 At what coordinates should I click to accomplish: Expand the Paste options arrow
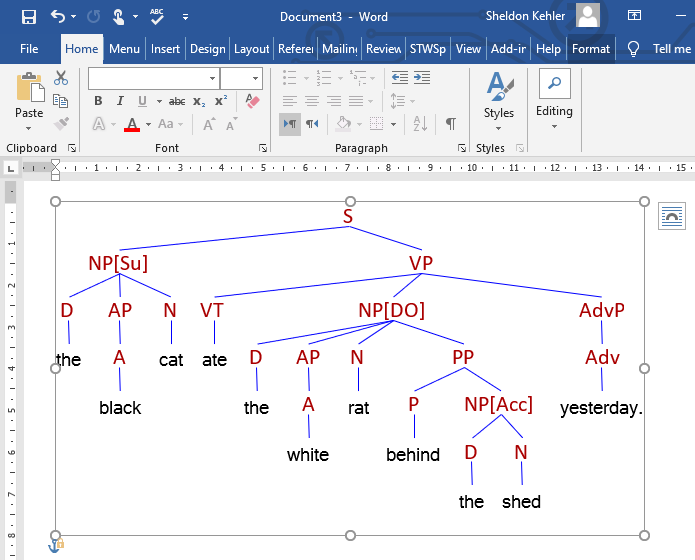(29, 128)
